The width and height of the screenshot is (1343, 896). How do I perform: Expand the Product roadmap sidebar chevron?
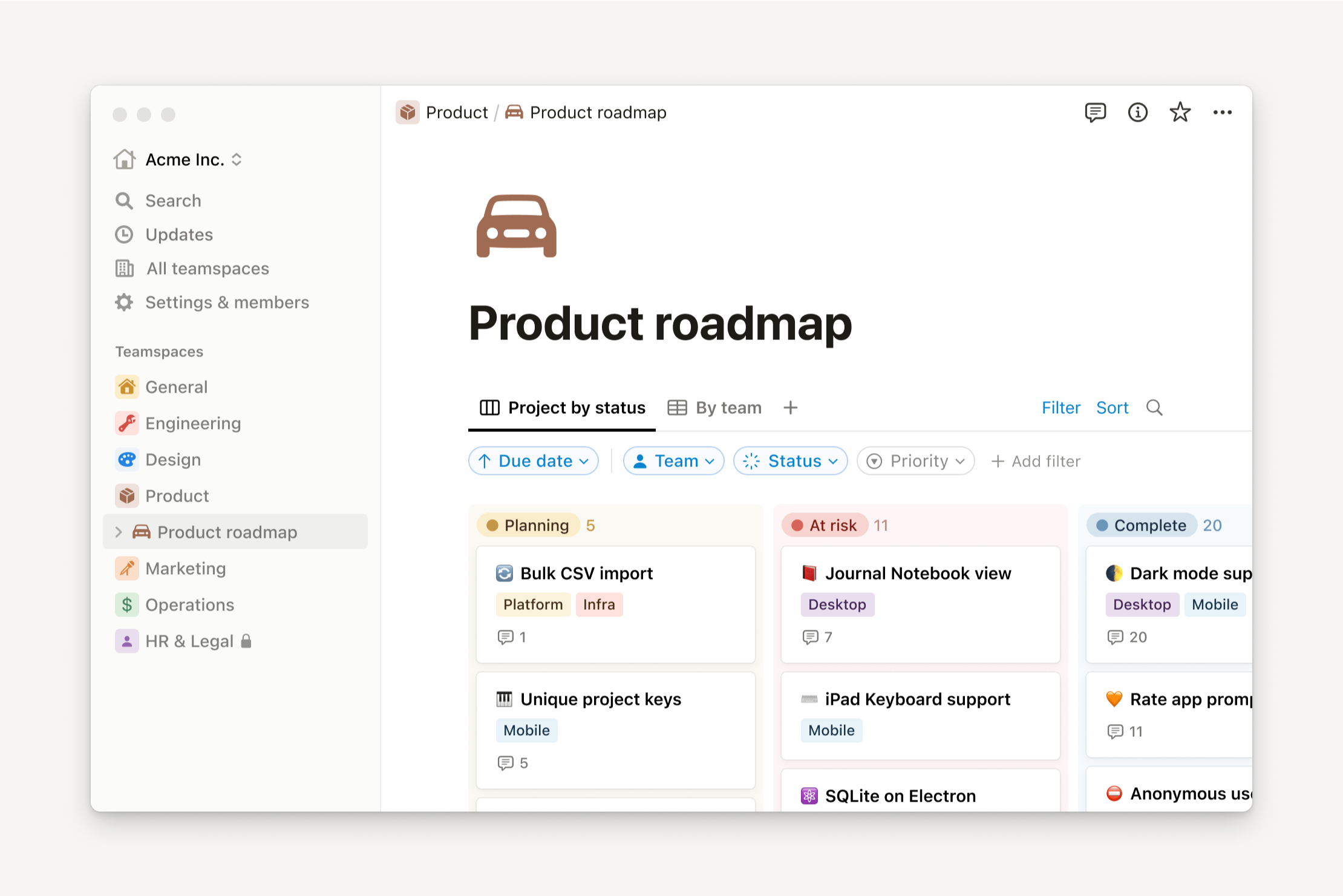click(119, 532)
